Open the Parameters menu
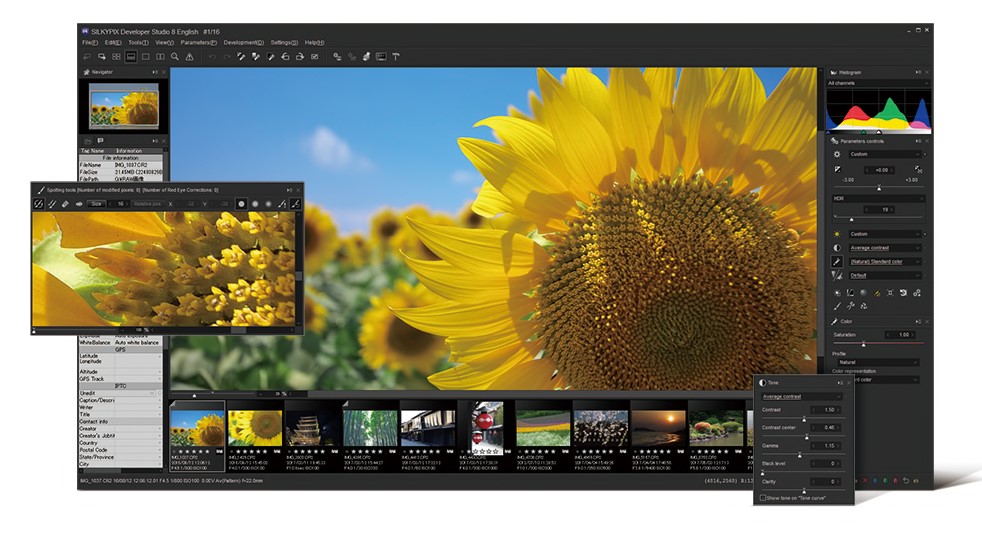This screenshot has height=544, width=982. 199,43
